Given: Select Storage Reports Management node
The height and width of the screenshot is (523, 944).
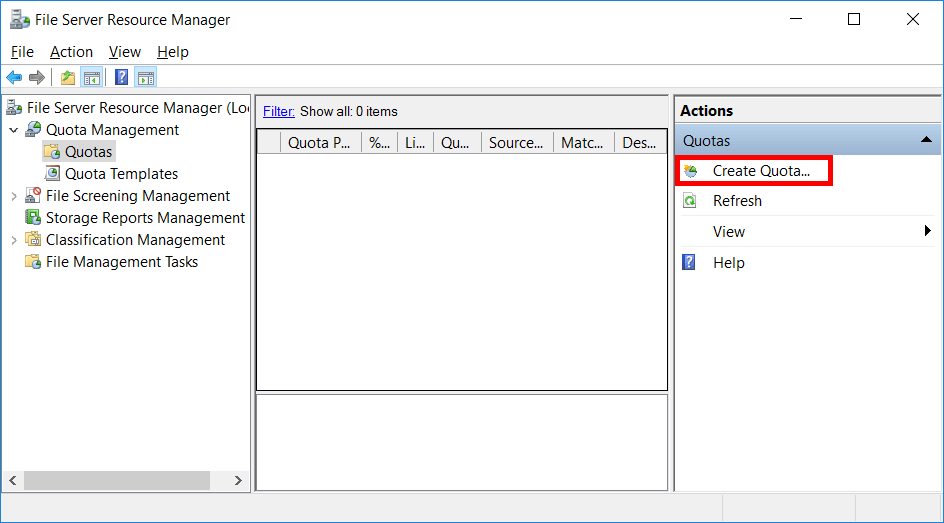Looking at the screenshot, I should pyautogui.click(x=145, y=218).
